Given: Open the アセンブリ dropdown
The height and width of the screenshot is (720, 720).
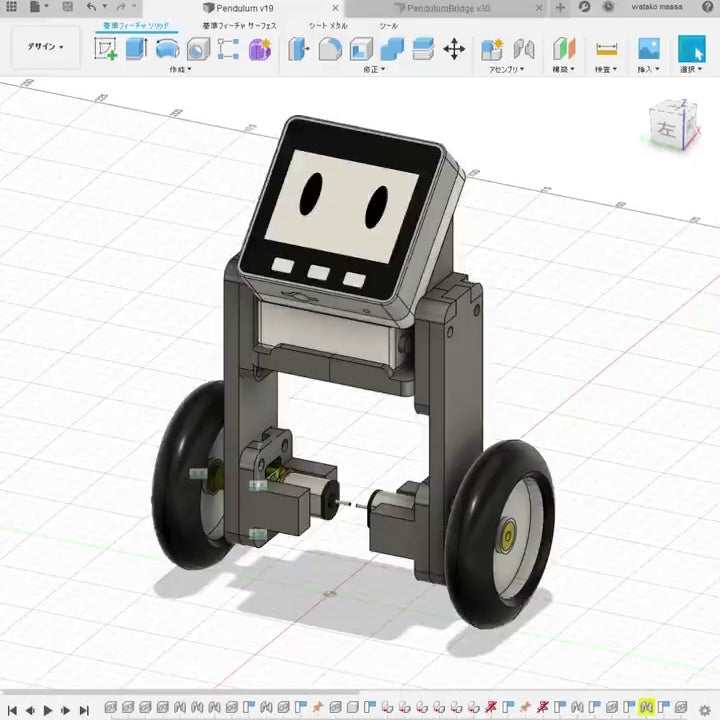Looking at the screenshot, I should click(507, 70).
